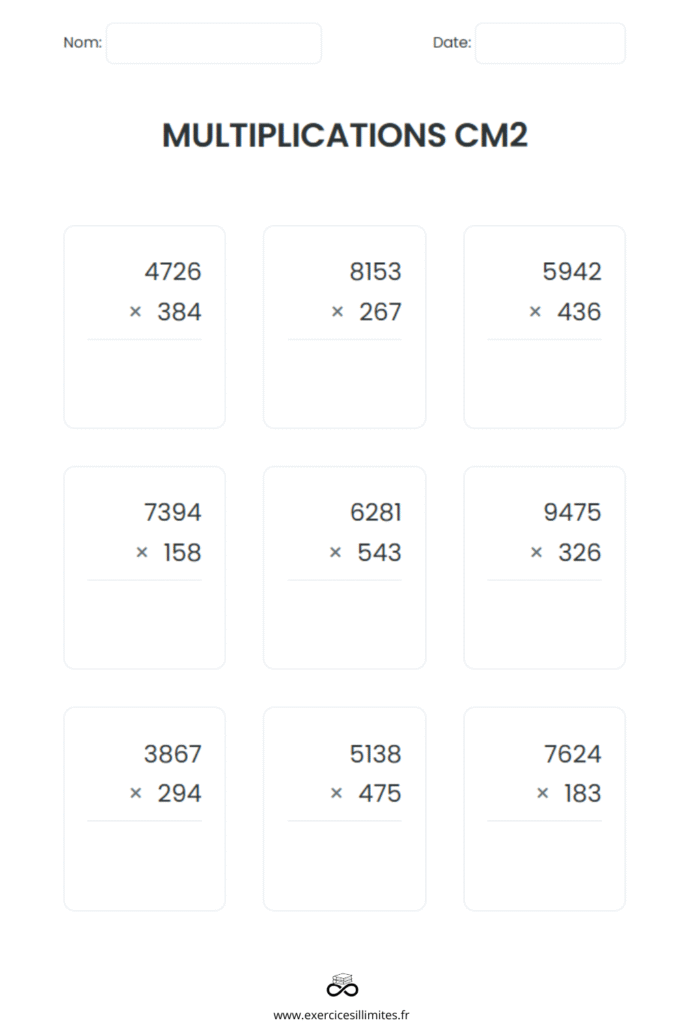The height and width of the screenshot is (1024, 683).
Task: Click the number 4726 in first card
Action: [173, 272]
